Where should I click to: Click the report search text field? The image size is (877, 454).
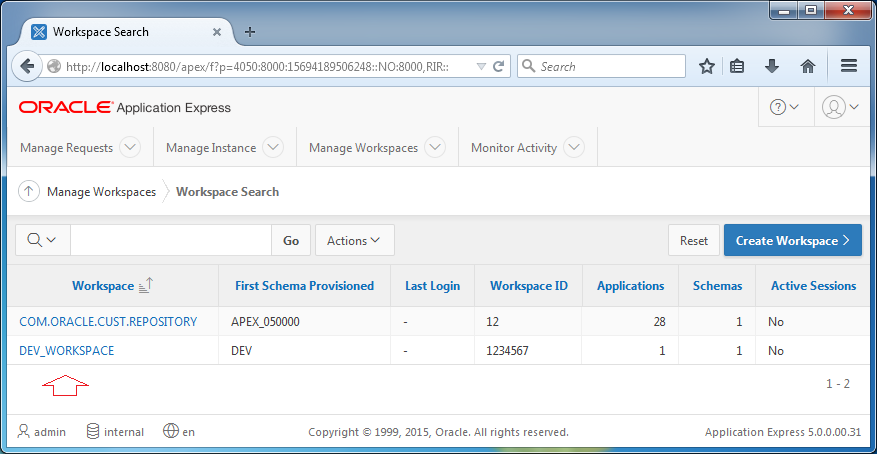click(171, 240)
